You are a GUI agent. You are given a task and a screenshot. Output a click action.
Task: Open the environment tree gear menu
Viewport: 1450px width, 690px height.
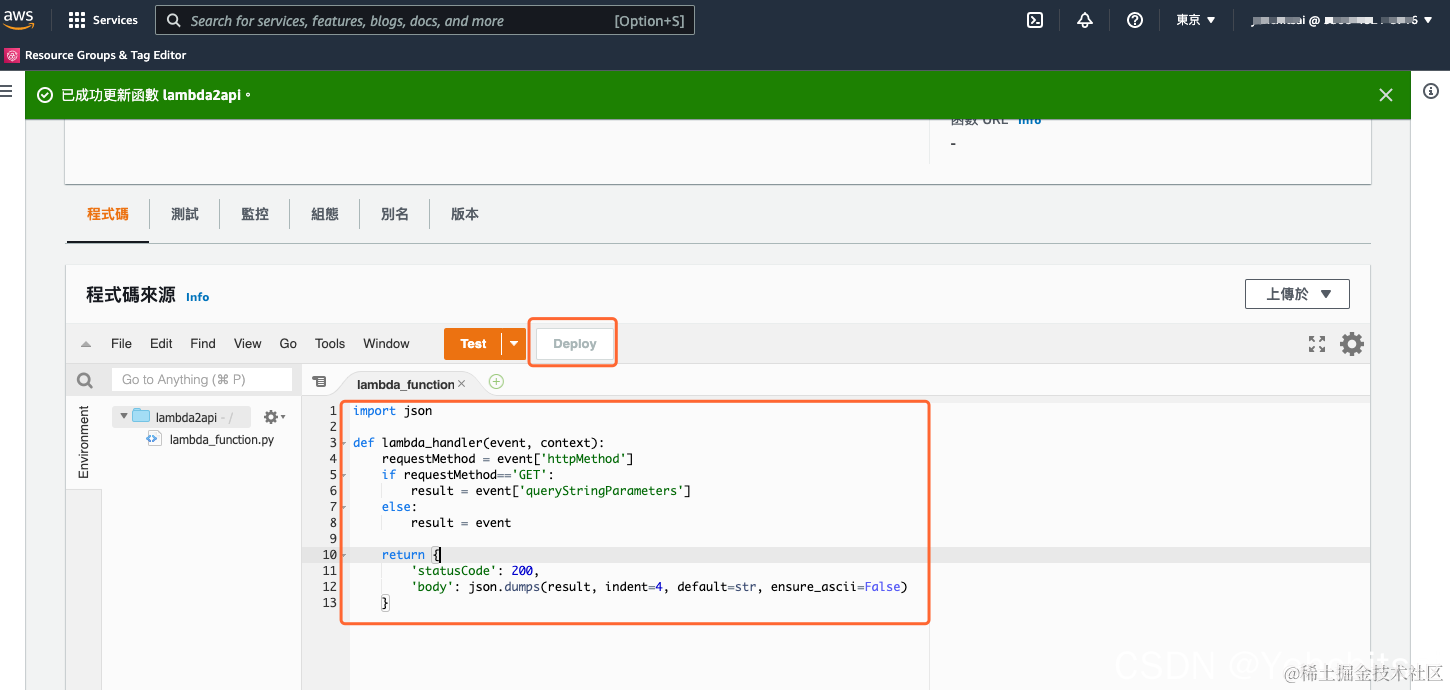pos(274,417)
